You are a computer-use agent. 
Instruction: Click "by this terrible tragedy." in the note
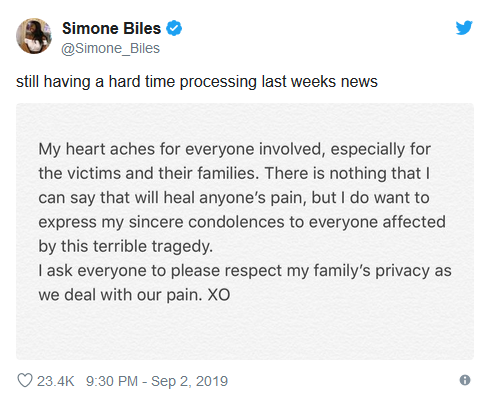pyautogui.click(x=126, y=247)
